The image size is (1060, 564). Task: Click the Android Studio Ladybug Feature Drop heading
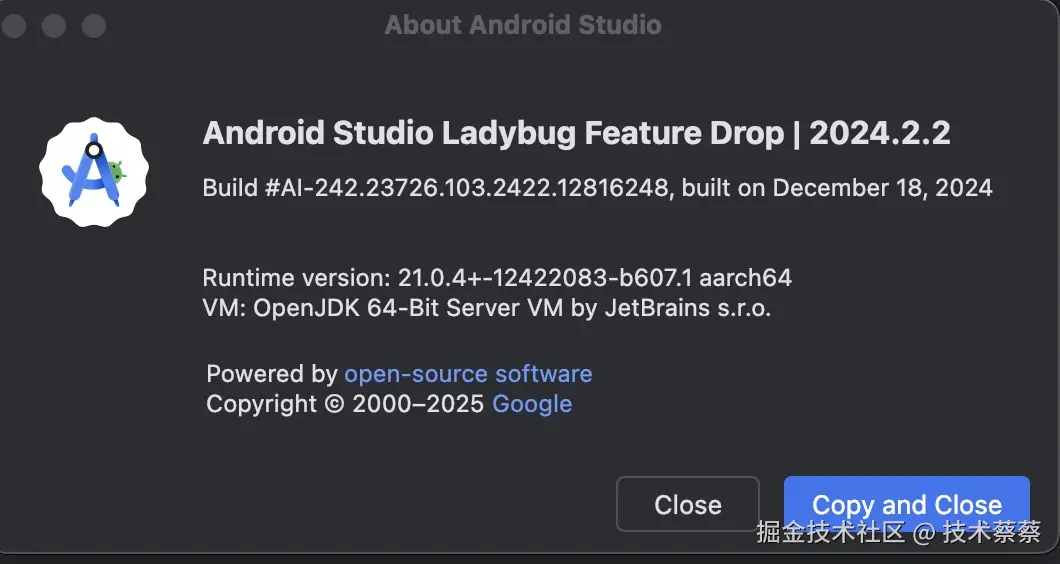tap(492, 133)
